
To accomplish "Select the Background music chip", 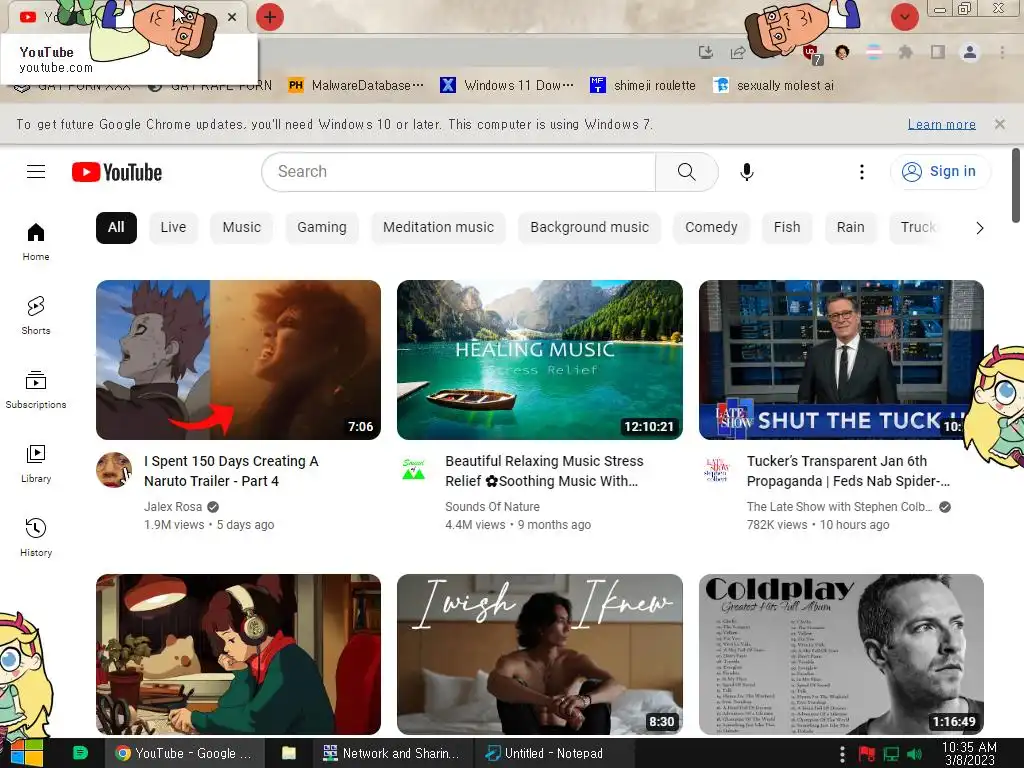I will [590, 227].
